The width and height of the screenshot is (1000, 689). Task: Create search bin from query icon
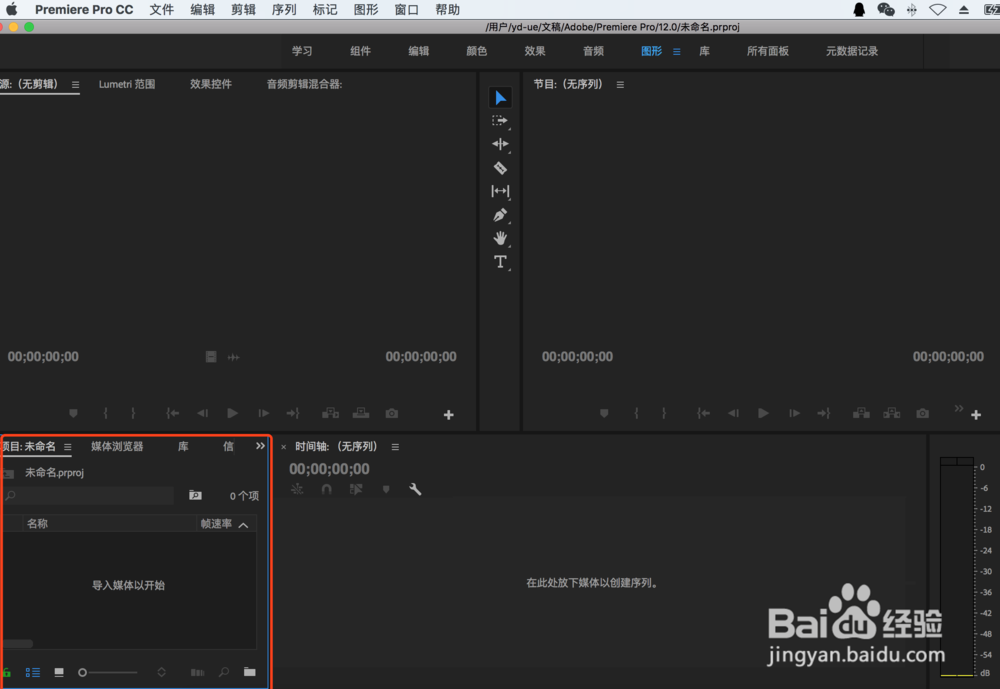point(195,495)
